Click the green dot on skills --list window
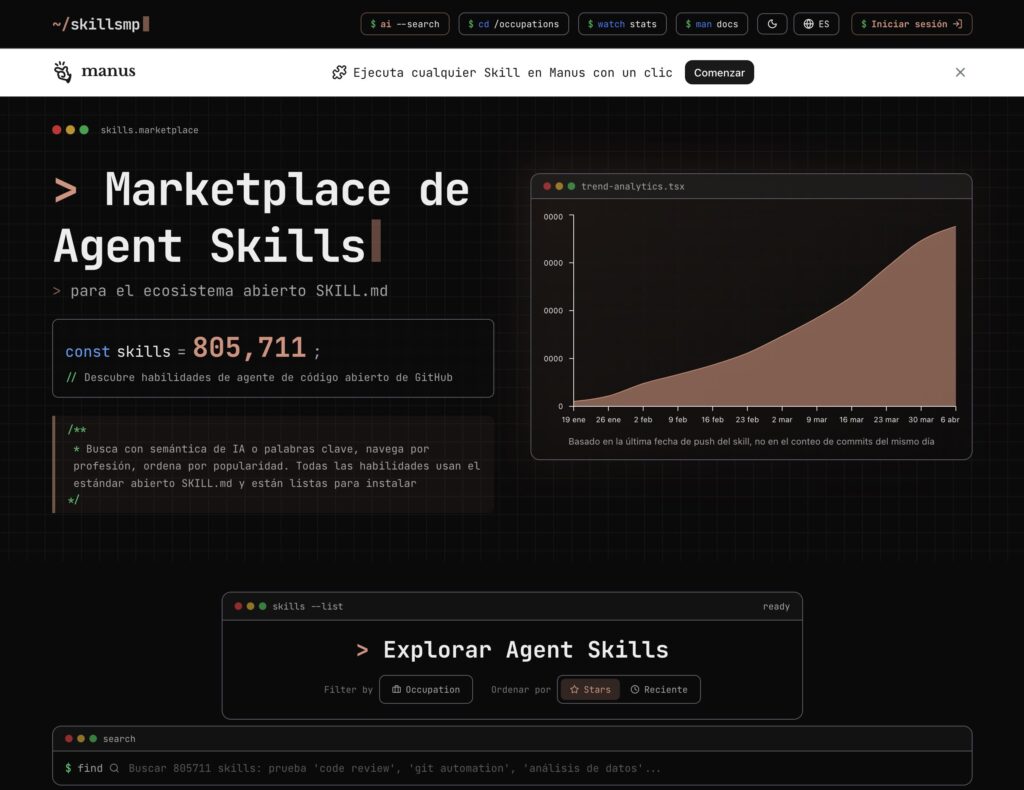1024x790 pixels. (x=262, y=606)
